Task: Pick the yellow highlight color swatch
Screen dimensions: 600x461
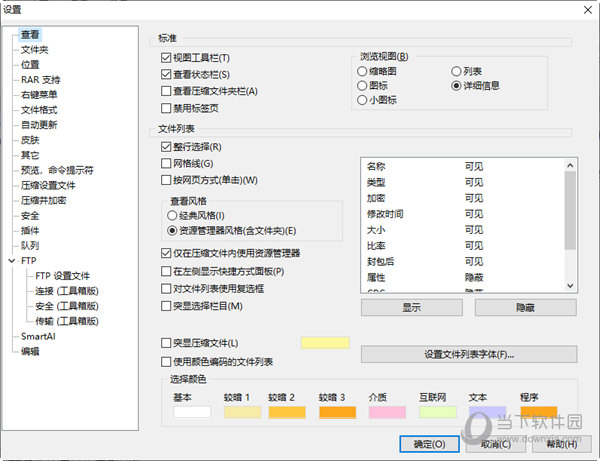Action: (x=325, y=343)
